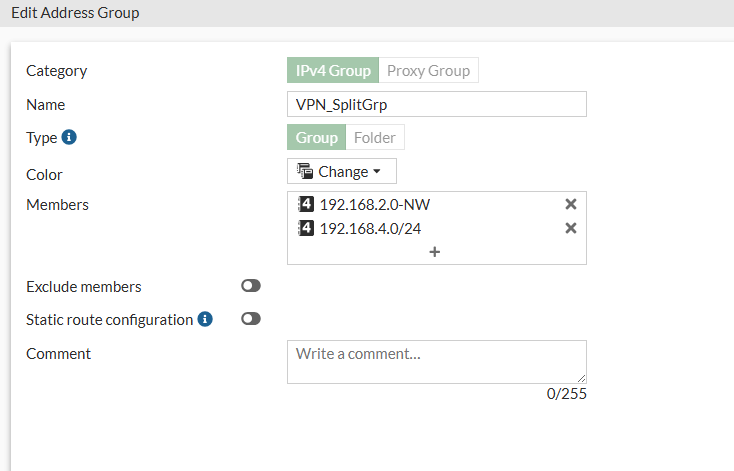Click the address icon beside 192.168.2.0-NW
This screenshot has height=471, width=734.
click(306, 204)
